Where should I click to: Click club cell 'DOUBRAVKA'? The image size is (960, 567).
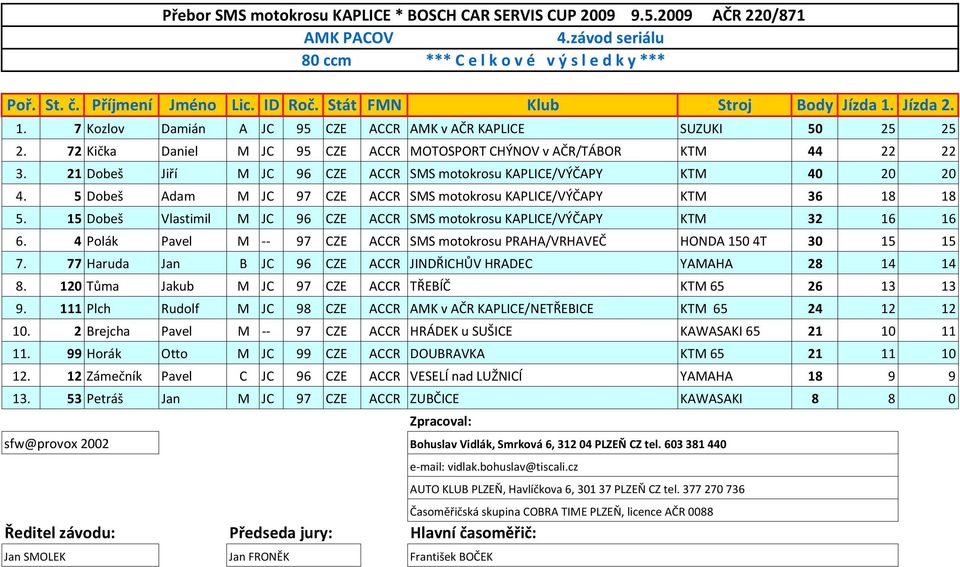pyautogui.click(x=542, y=354)
